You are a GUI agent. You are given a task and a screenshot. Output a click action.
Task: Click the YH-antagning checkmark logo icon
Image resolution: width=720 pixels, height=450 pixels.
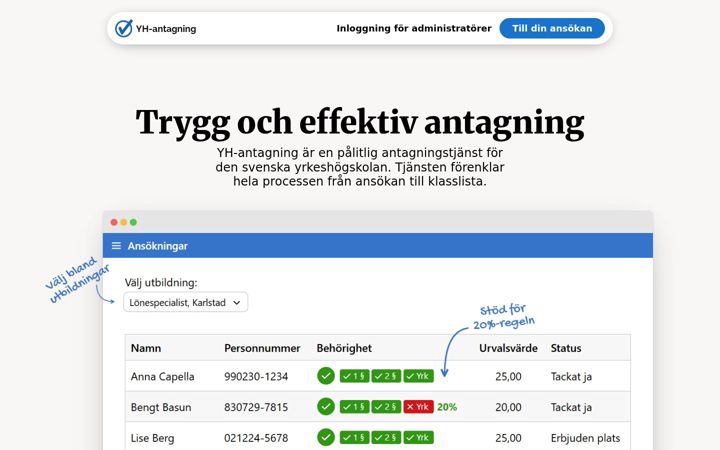(124, 28)
